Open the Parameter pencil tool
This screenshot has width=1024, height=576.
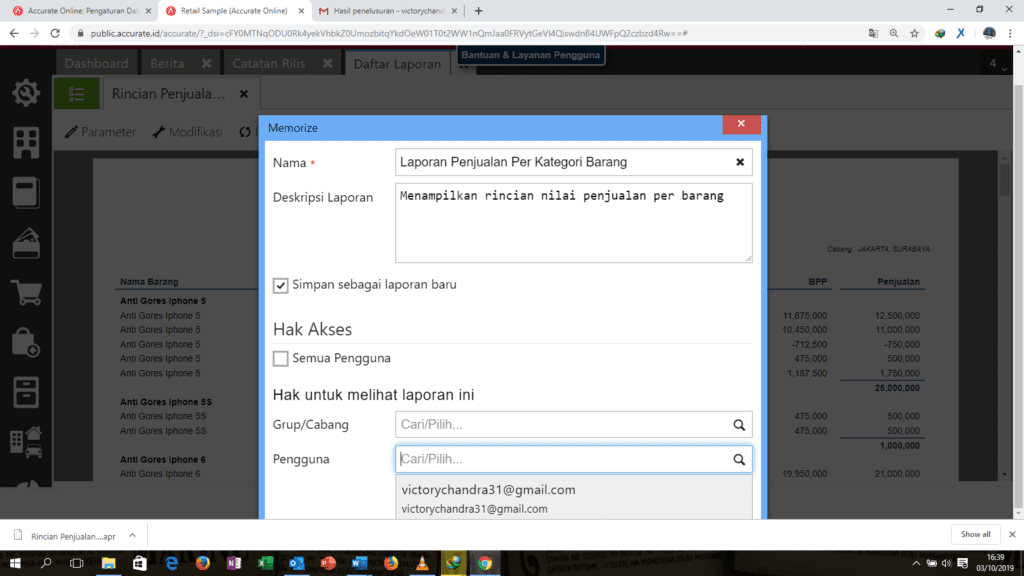[x=101, y=132]
